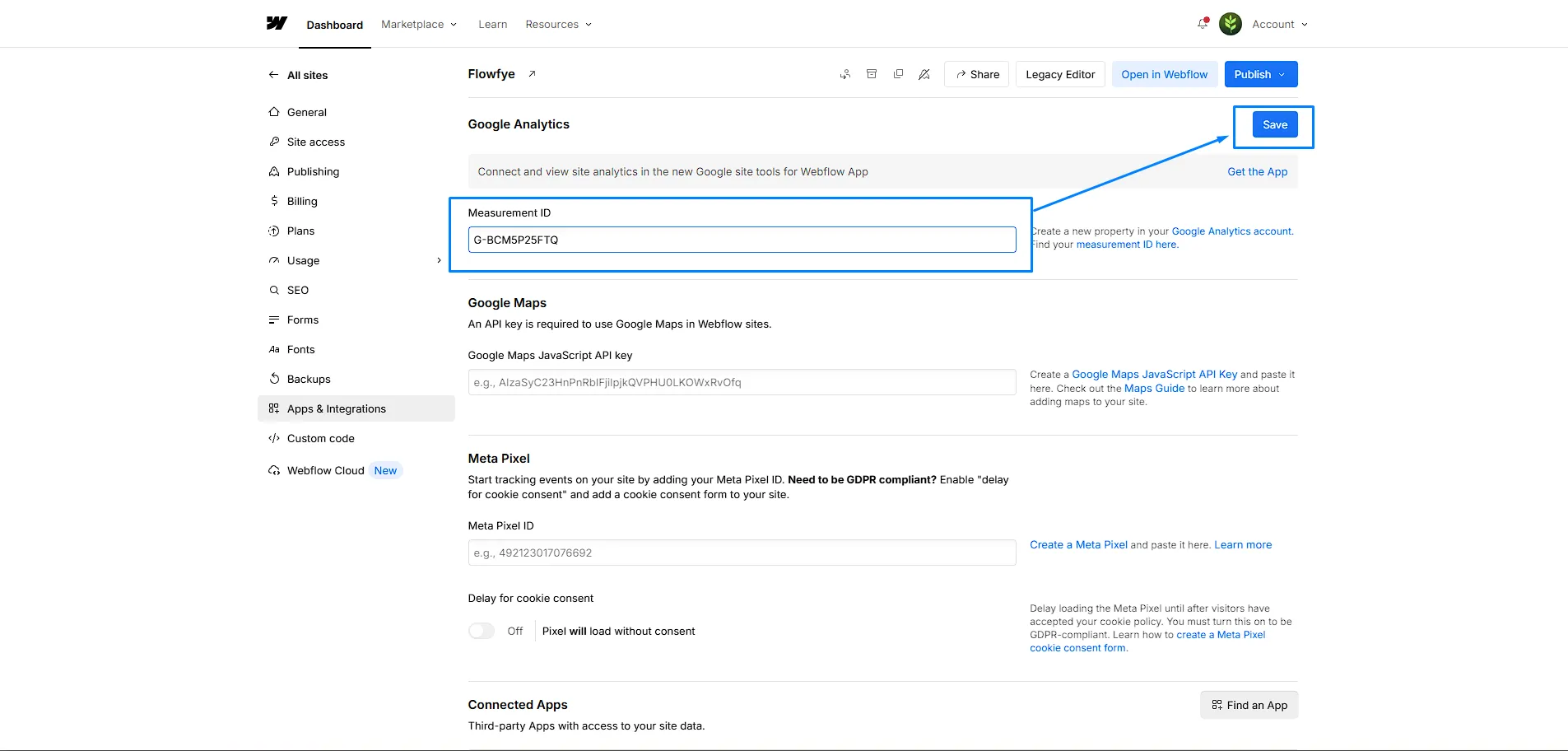
Task: Click the Apps & Integrations grid icon
Action: (x=274, y=408)
